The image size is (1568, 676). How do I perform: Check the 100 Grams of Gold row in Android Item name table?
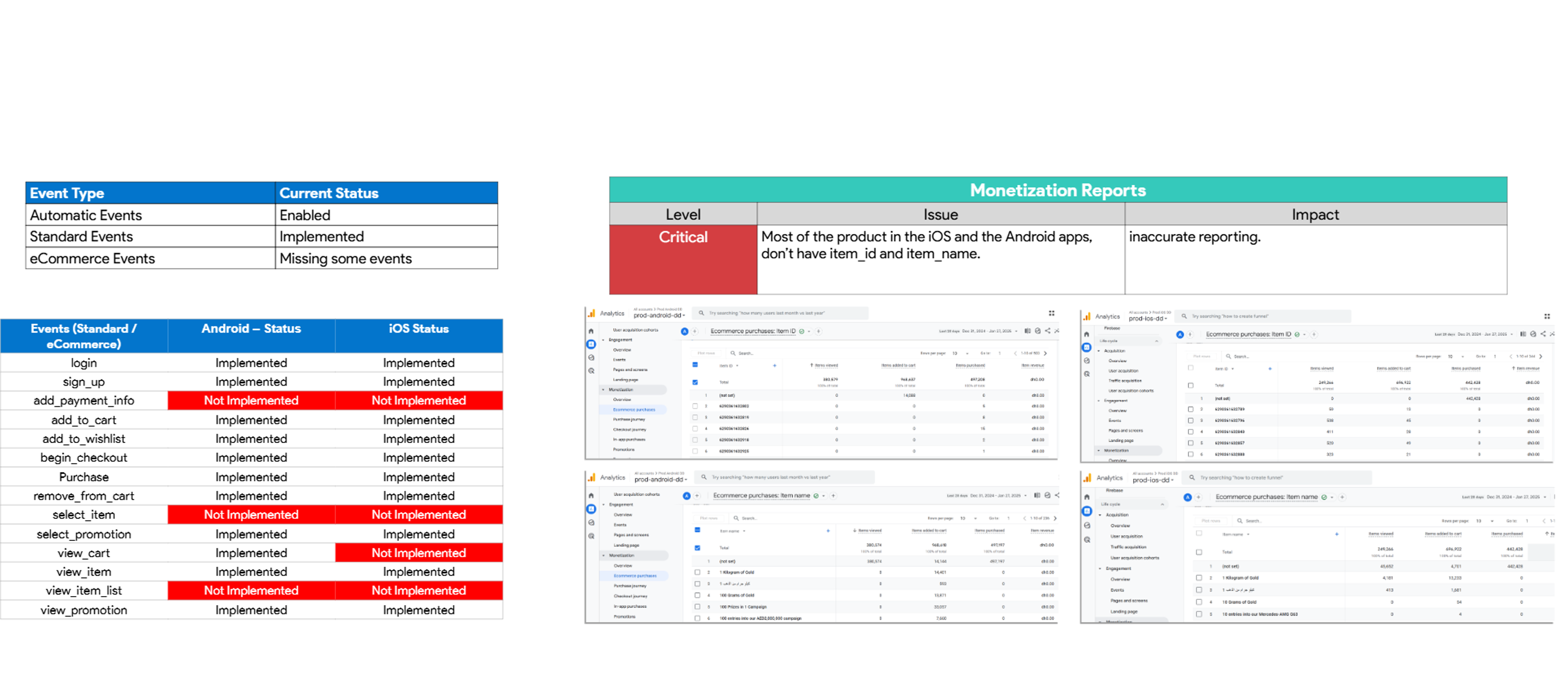click(x=697, y=596)
